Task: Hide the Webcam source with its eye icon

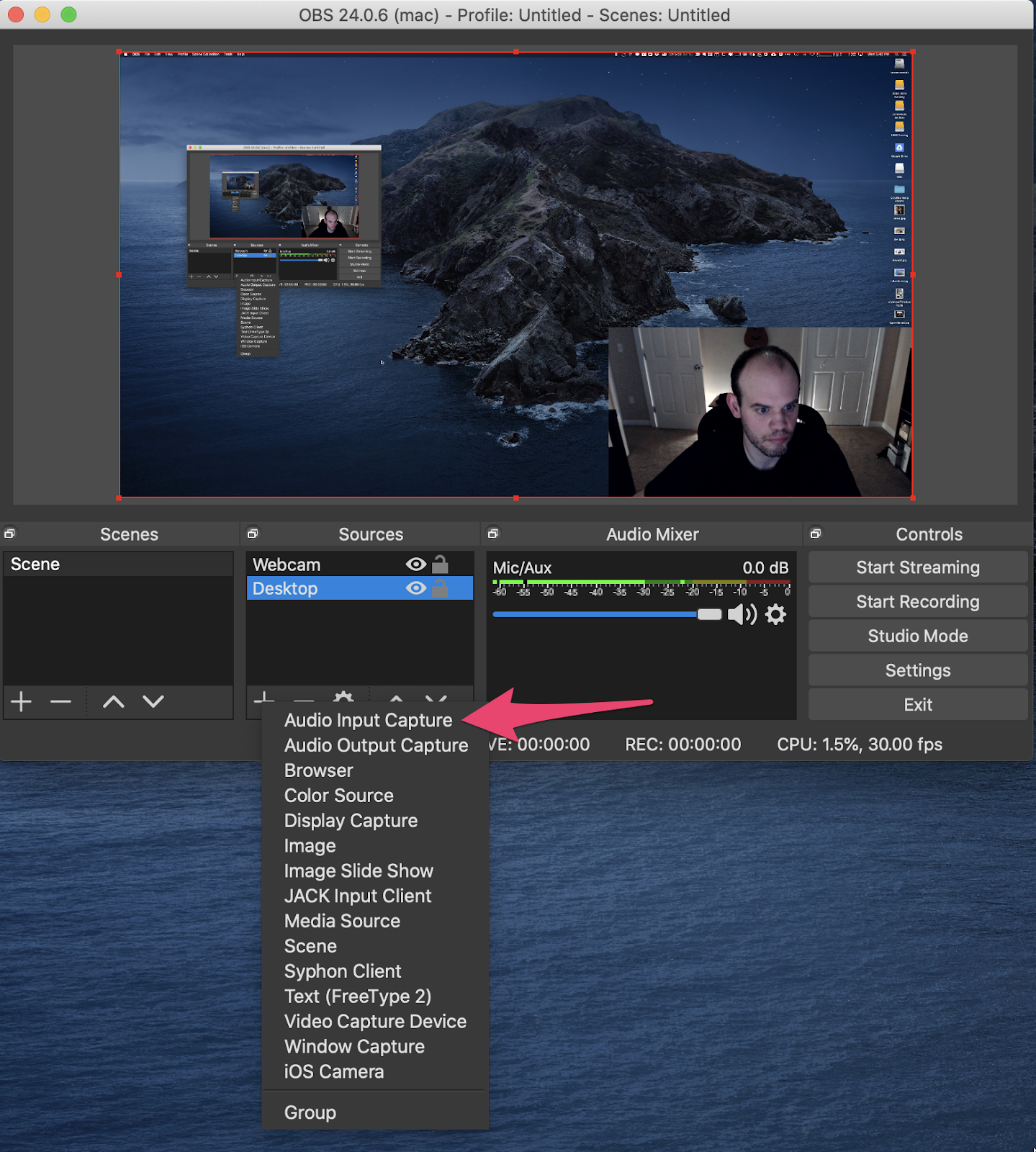Action: pos(416,564)
